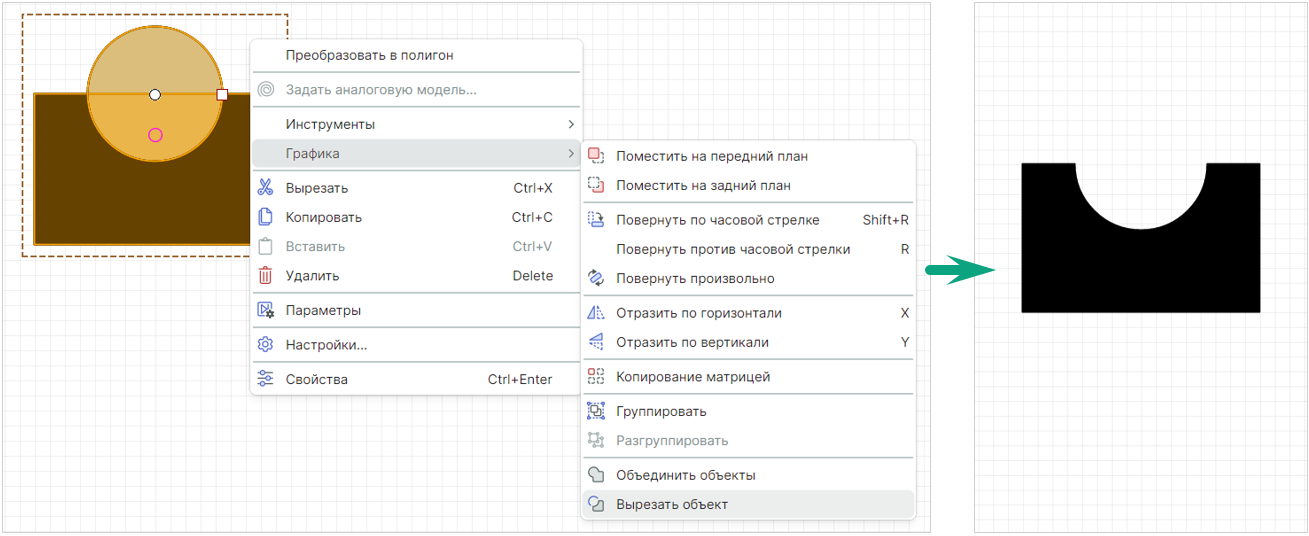Click the gear icon next to Настройки
Viewport: 1309px width, 536px height.
point(265,345)
